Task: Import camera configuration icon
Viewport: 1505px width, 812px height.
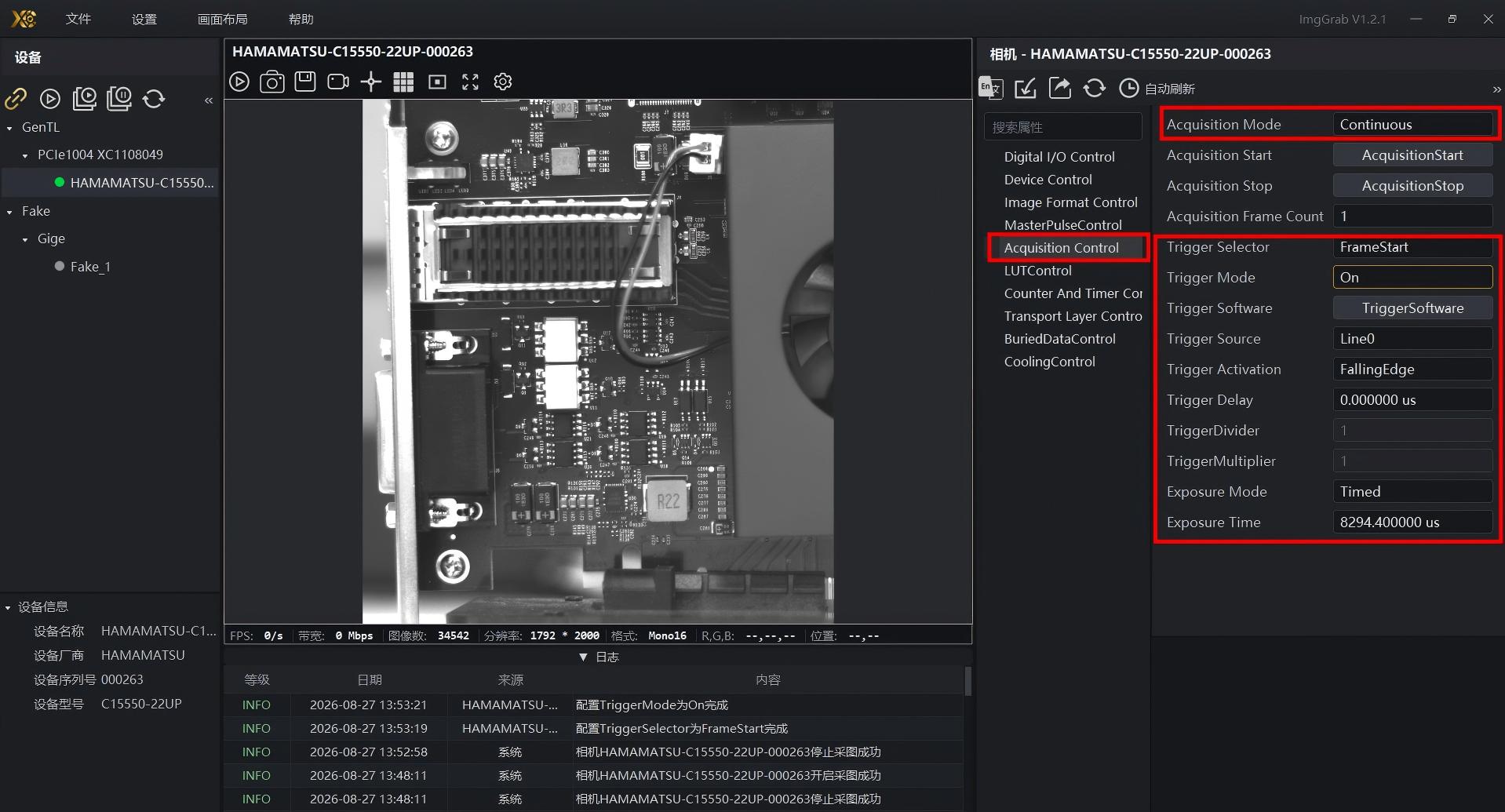Action: [x=1026, y=88]
